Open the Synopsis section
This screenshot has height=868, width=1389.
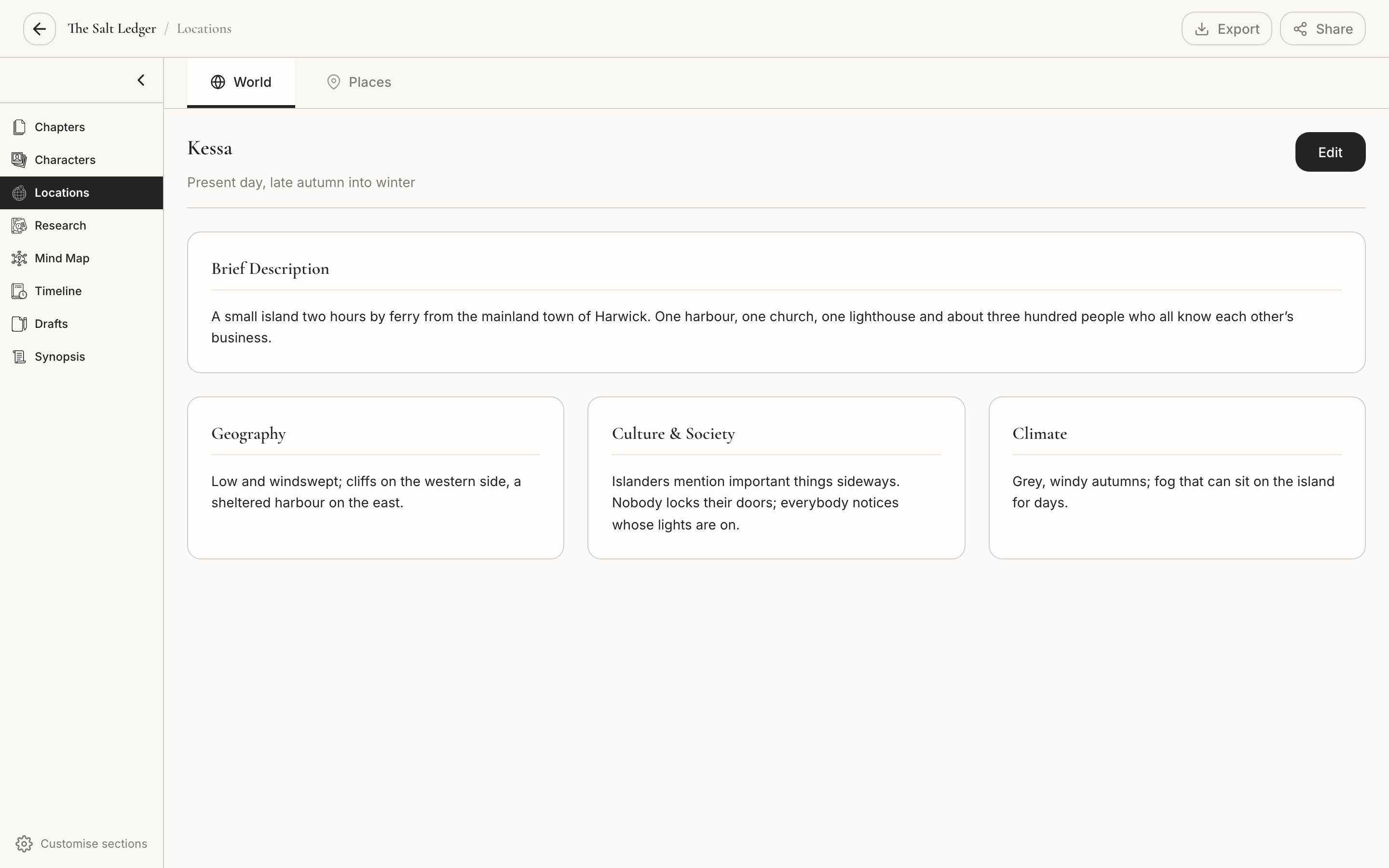pyautogui.click(x=82, y=356)
